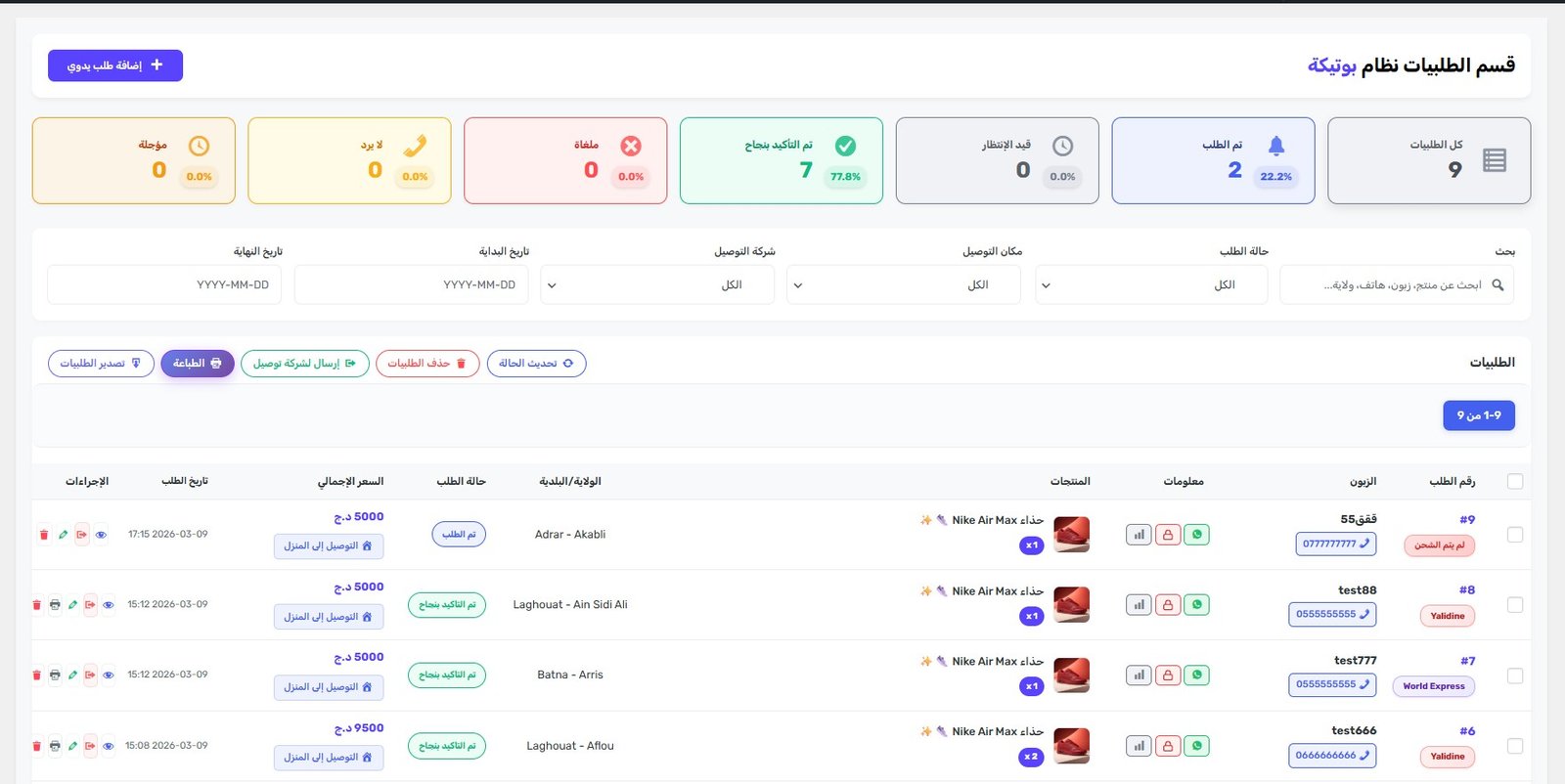This screenshot has height=784, width=1565.
Task: Click the product search input field
Action: tap(1389, 285)
